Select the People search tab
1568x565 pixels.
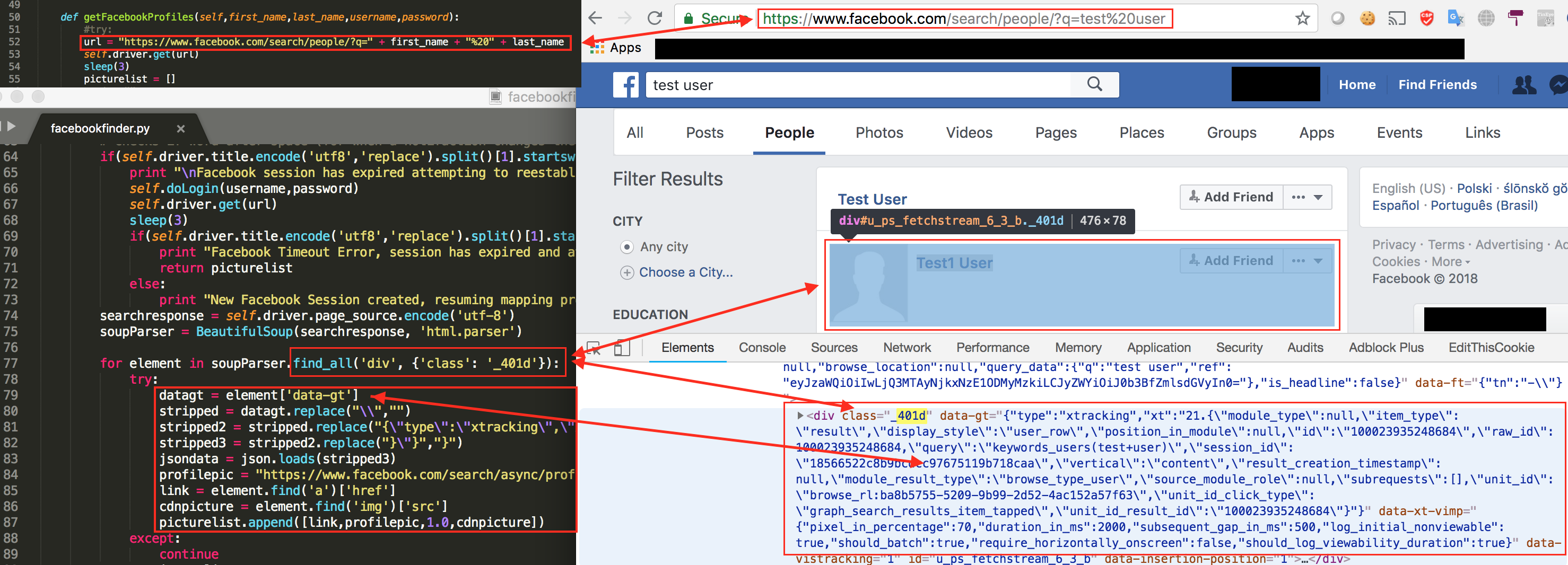tap(789, 133)
